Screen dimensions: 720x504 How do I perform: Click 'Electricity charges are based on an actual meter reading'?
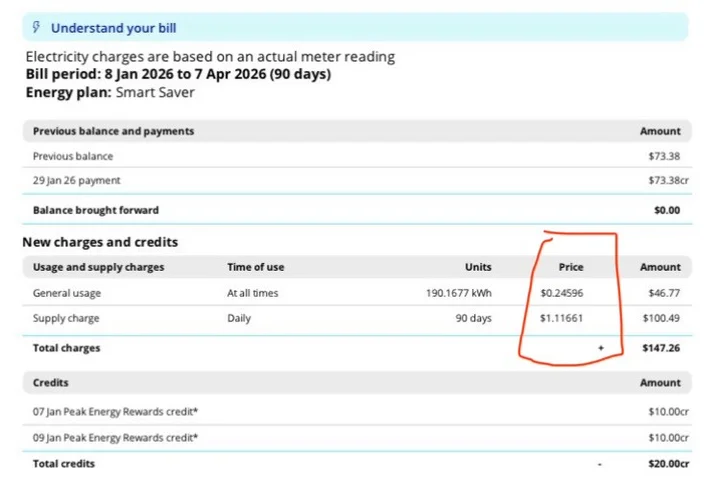(210, 57)
